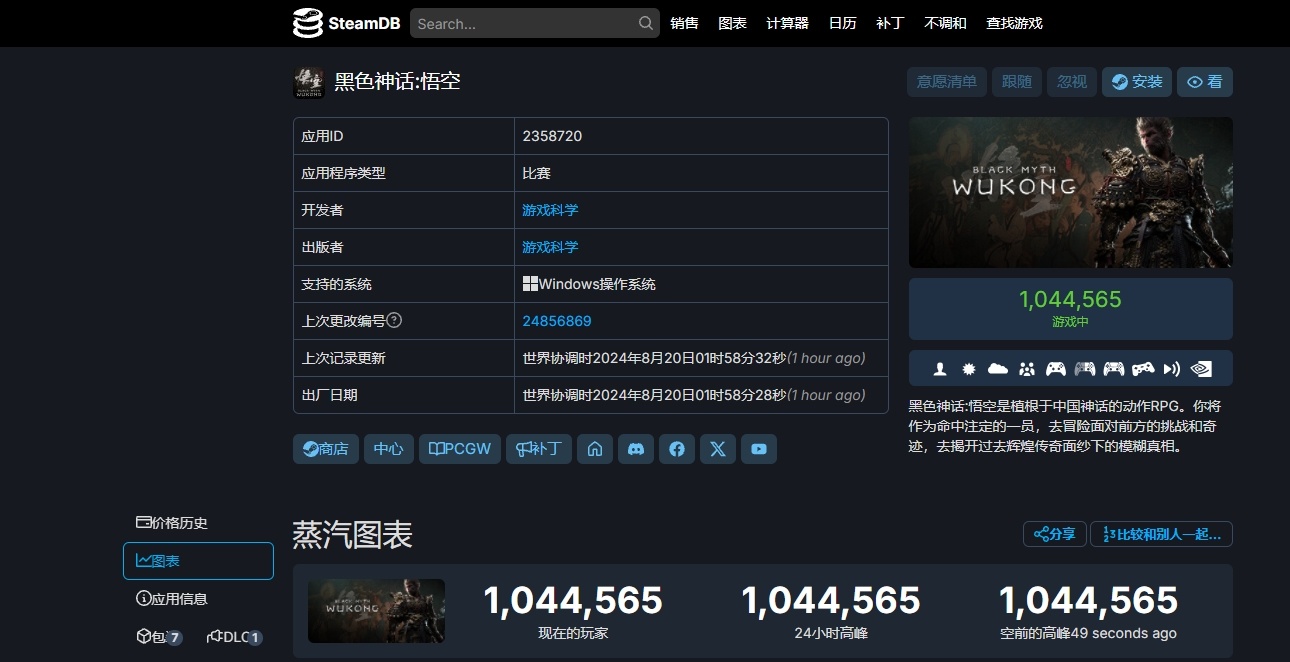Open the publisher link 游戏科学
The height and width of the screenshot is (662, 1290).
coord(550,247)
